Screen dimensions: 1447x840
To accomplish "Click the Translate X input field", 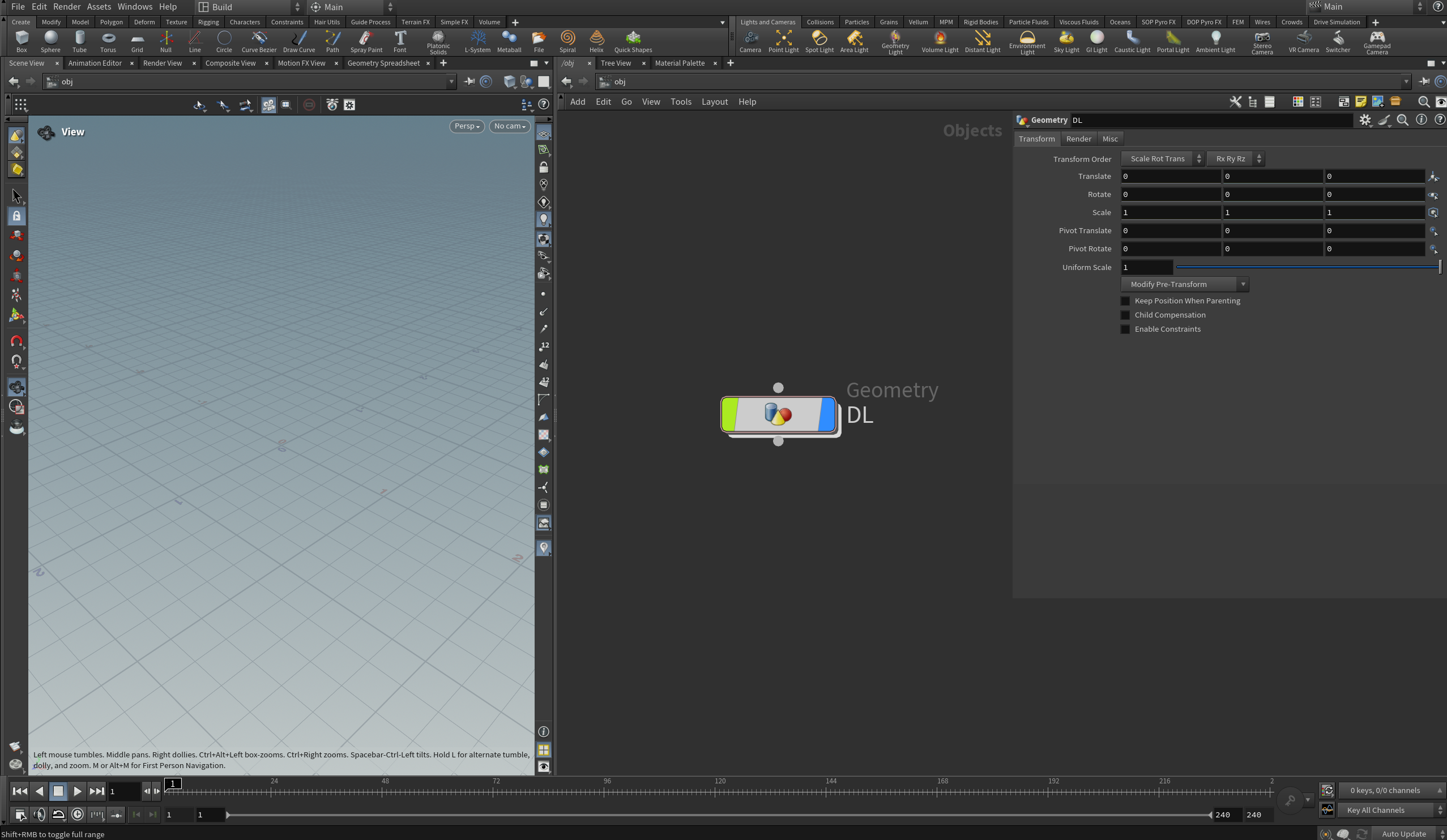I will 1169,177.
